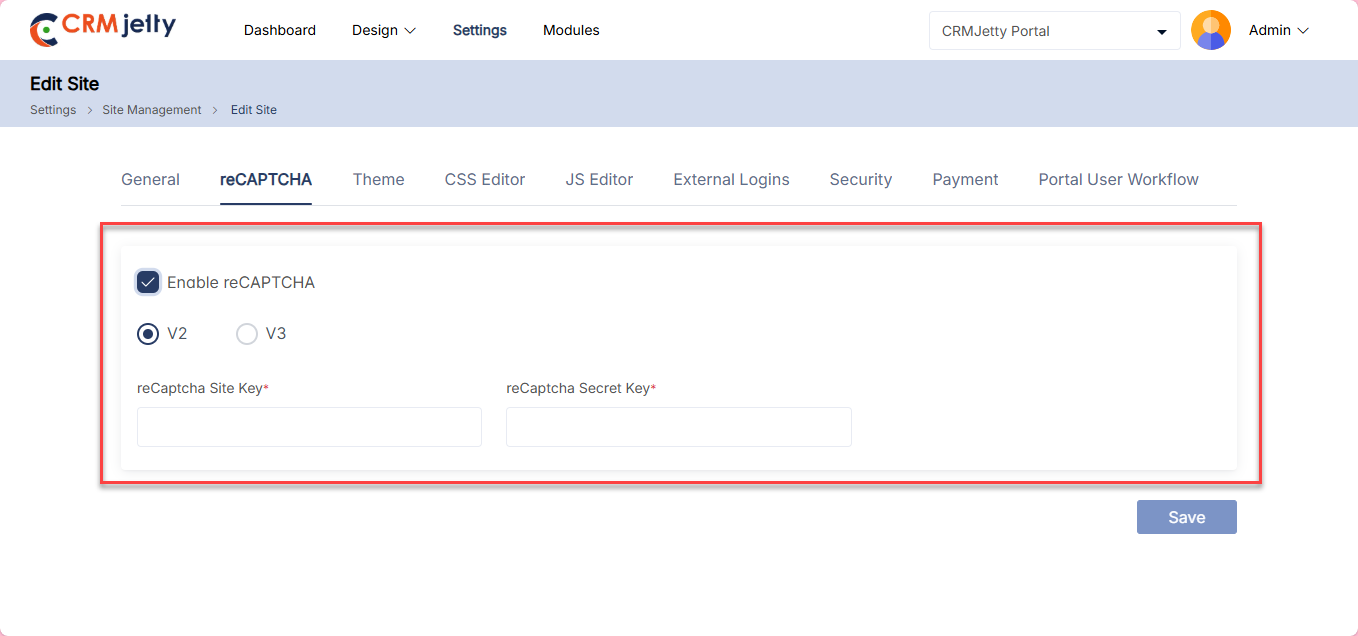Switch to the Theme tab
Image resolution: width=1358 pixels, height=636 pixels.
[x=378, y=180]
